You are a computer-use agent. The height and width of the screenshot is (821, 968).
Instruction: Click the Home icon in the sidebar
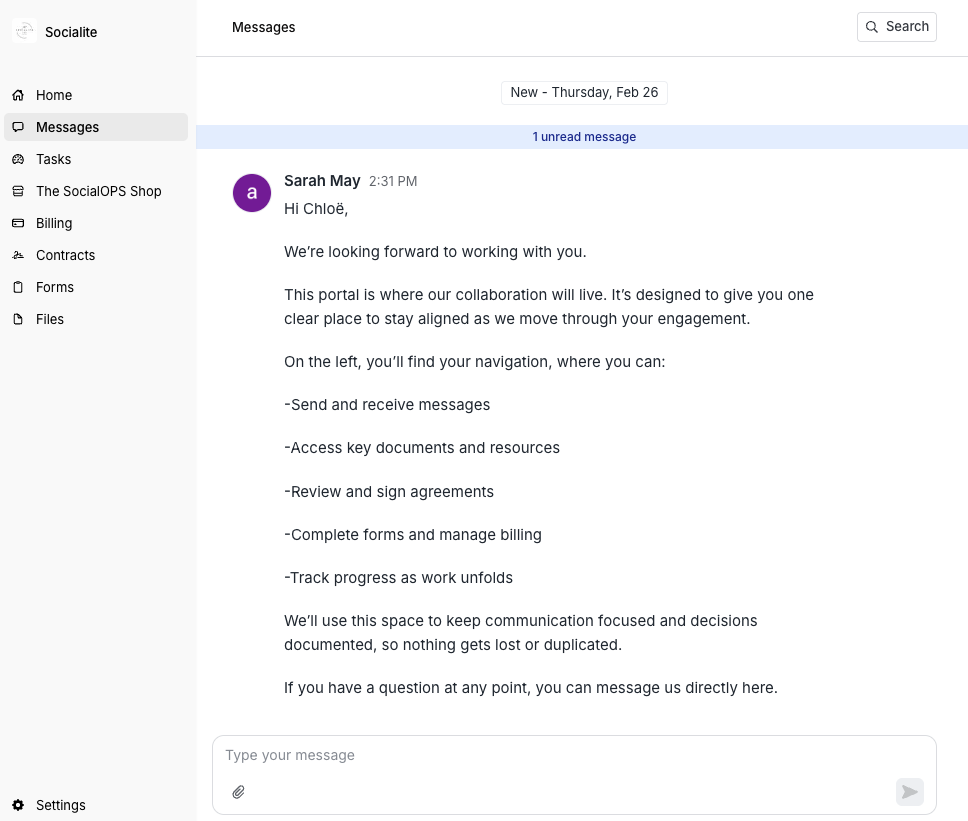[18, 95]
